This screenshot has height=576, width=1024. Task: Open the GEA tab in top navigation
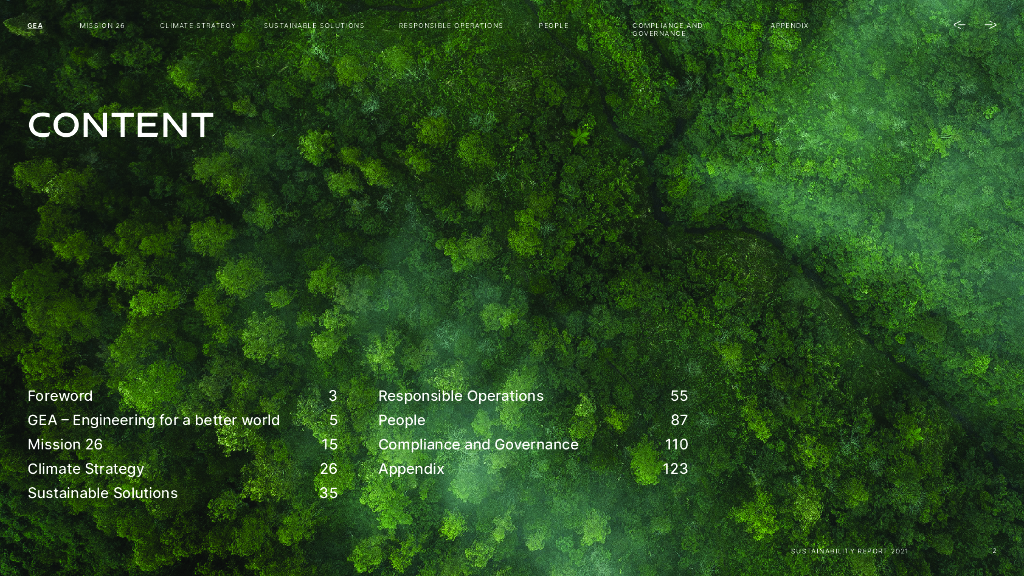pyautogui.click(x=35, y=25)
